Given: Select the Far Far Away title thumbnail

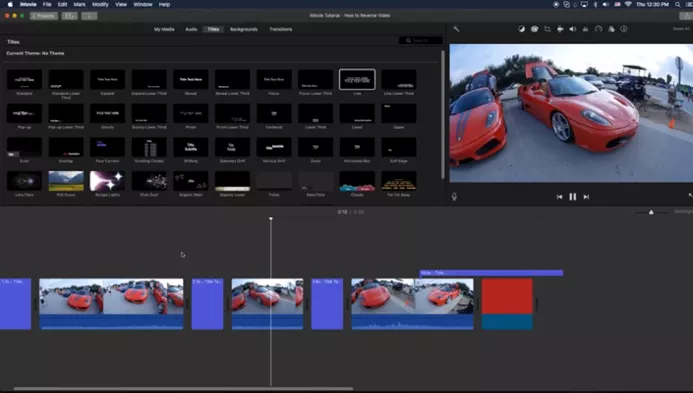Looking at the screenshot, I should (x=399, y=181).
